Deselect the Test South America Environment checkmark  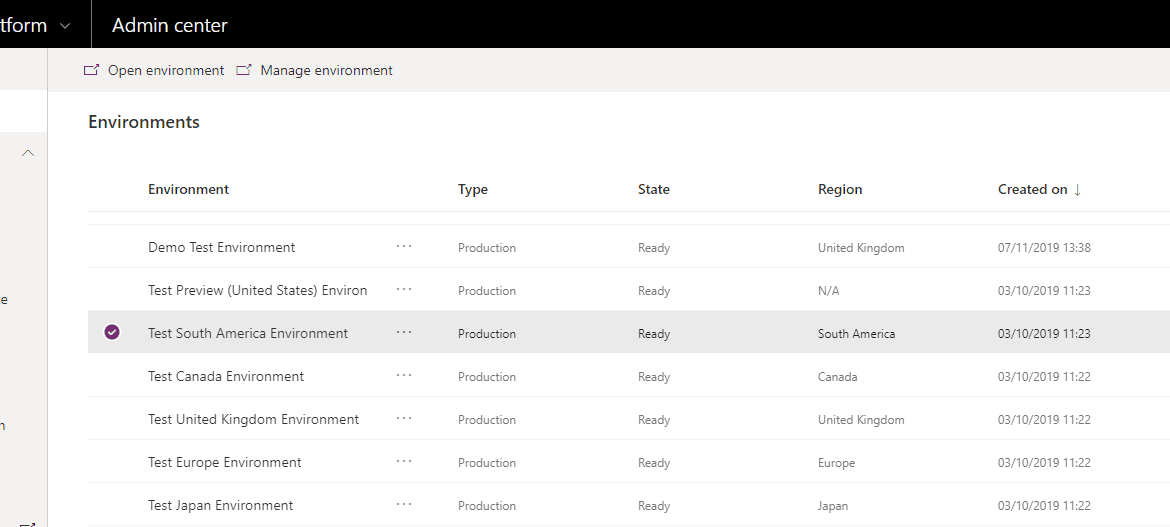coord(112,333)
